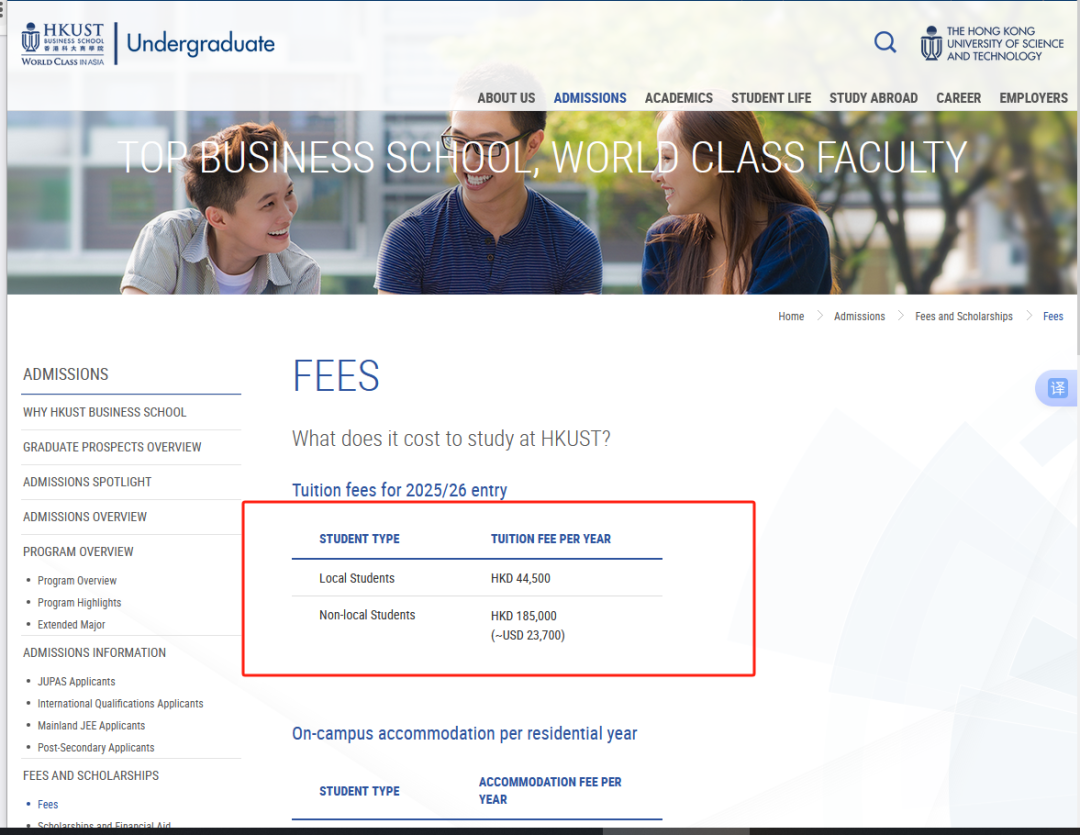Open Why HKUST Business School sidebar link
Screen dimensions: 1080x835
tap(105, 412)
